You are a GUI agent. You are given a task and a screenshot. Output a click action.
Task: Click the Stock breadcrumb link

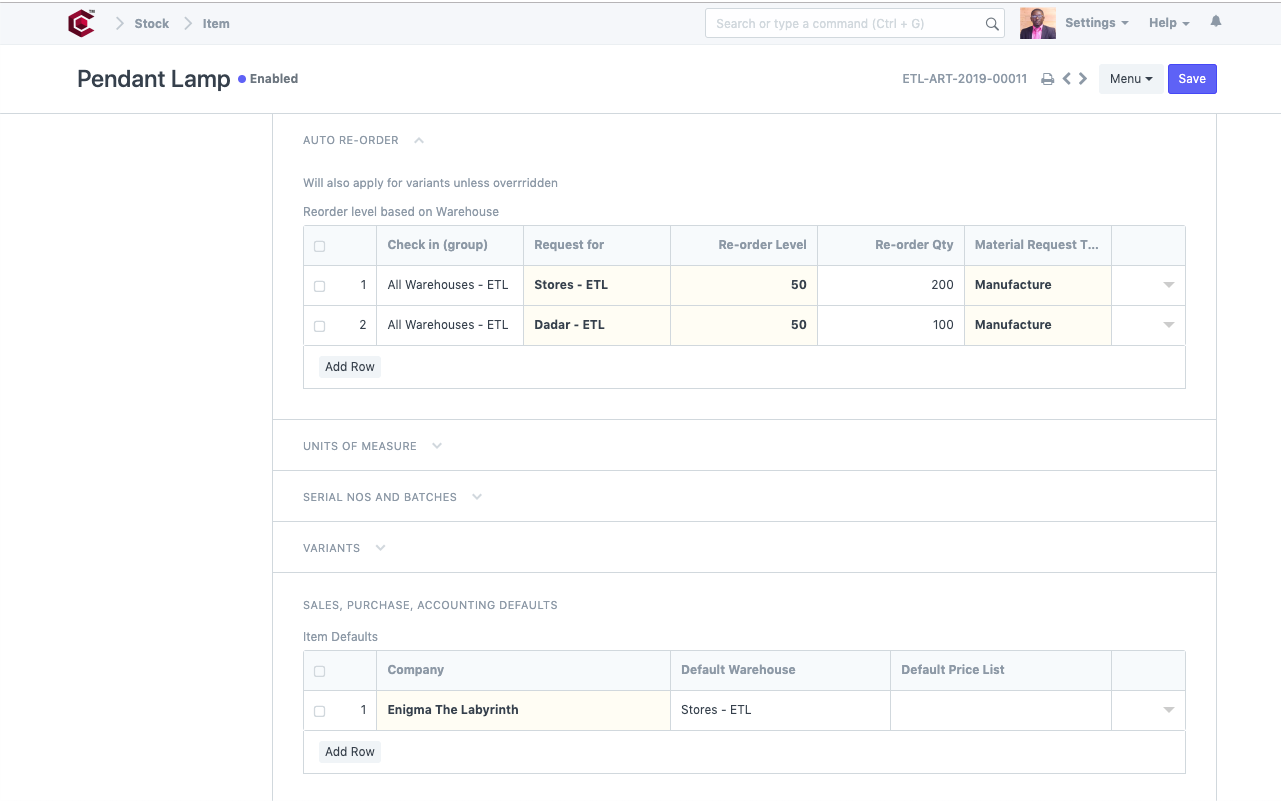point(152,23)
